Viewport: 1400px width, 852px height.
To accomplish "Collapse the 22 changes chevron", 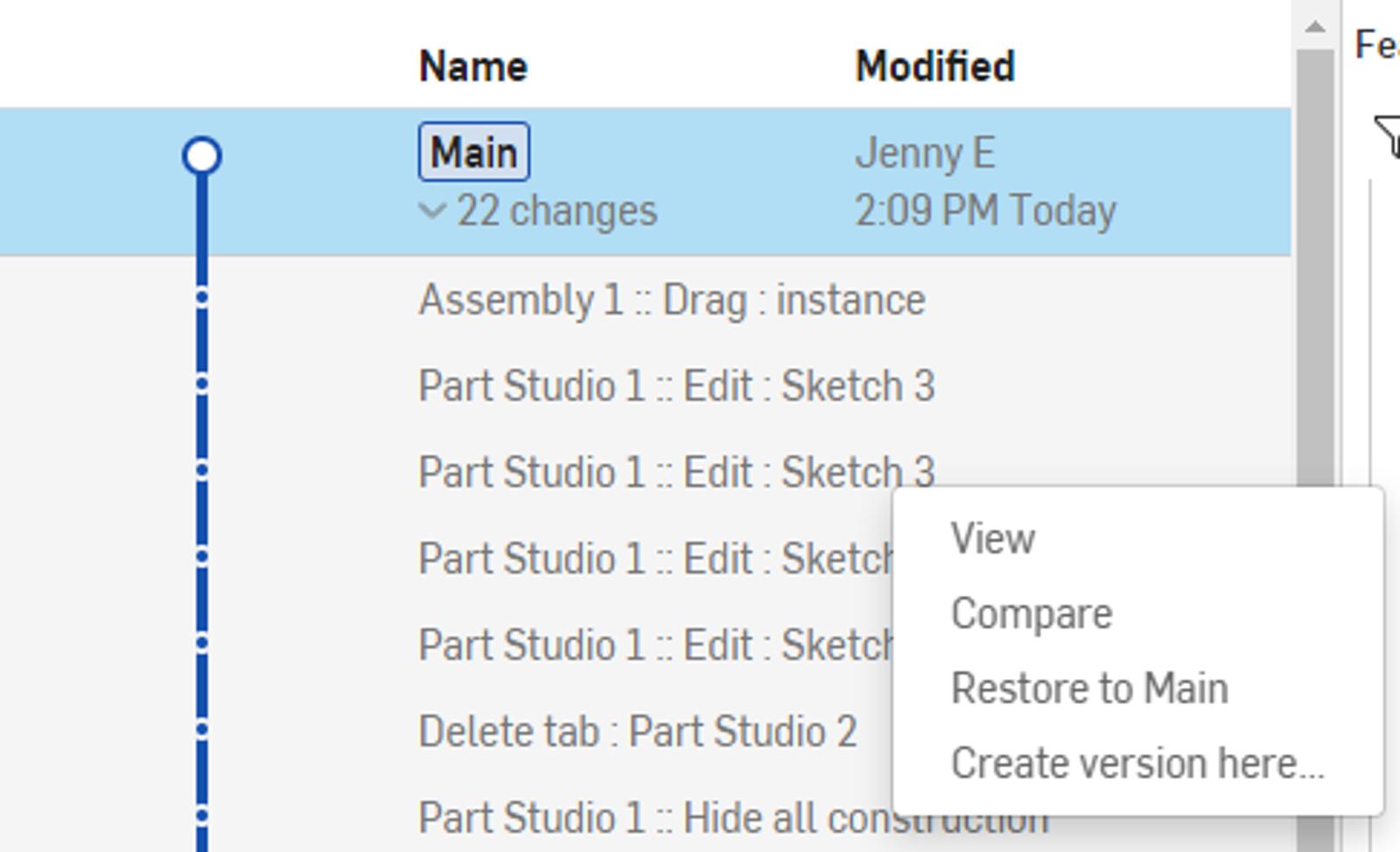I will pos(432,211).
